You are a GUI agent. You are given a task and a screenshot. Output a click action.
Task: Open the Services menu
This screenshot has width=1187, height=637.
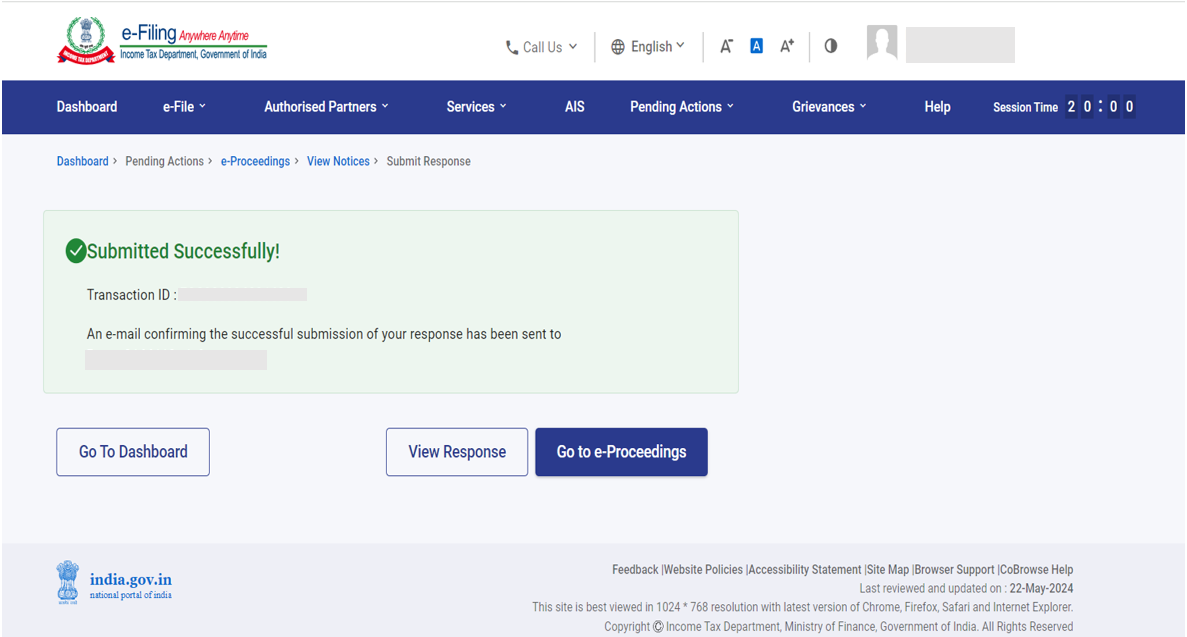coord(476,107)
